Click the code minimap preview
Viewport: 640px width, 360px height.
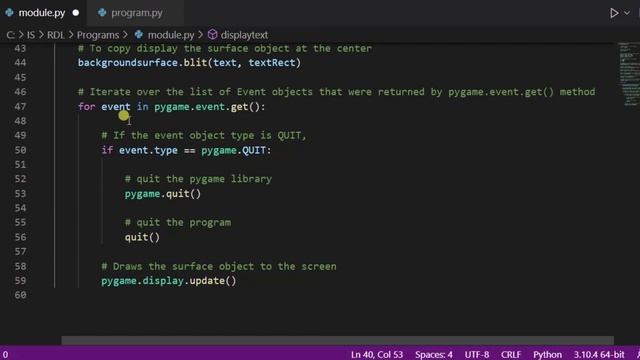pyautogui.click(x=629, y=74)
